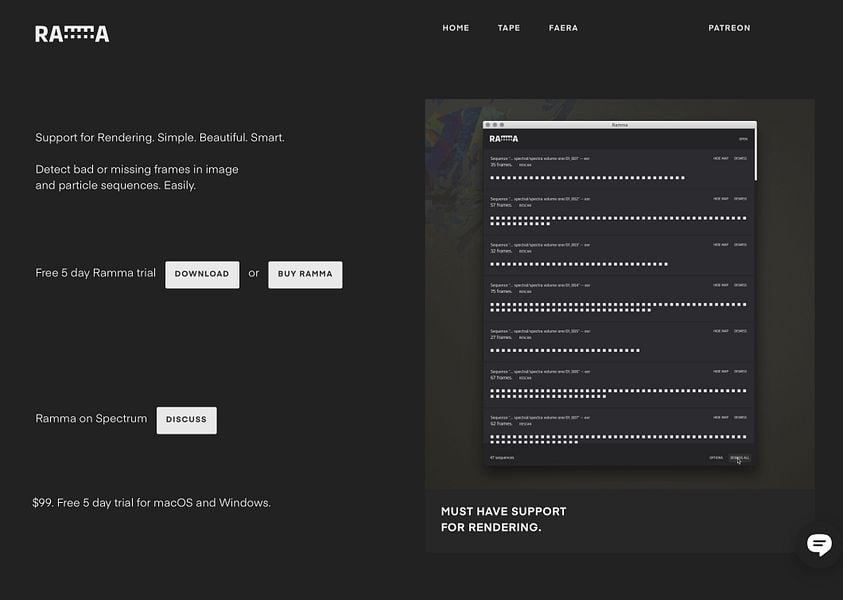
Task: Rescan the 35 frames sequence
Action: 525,165
